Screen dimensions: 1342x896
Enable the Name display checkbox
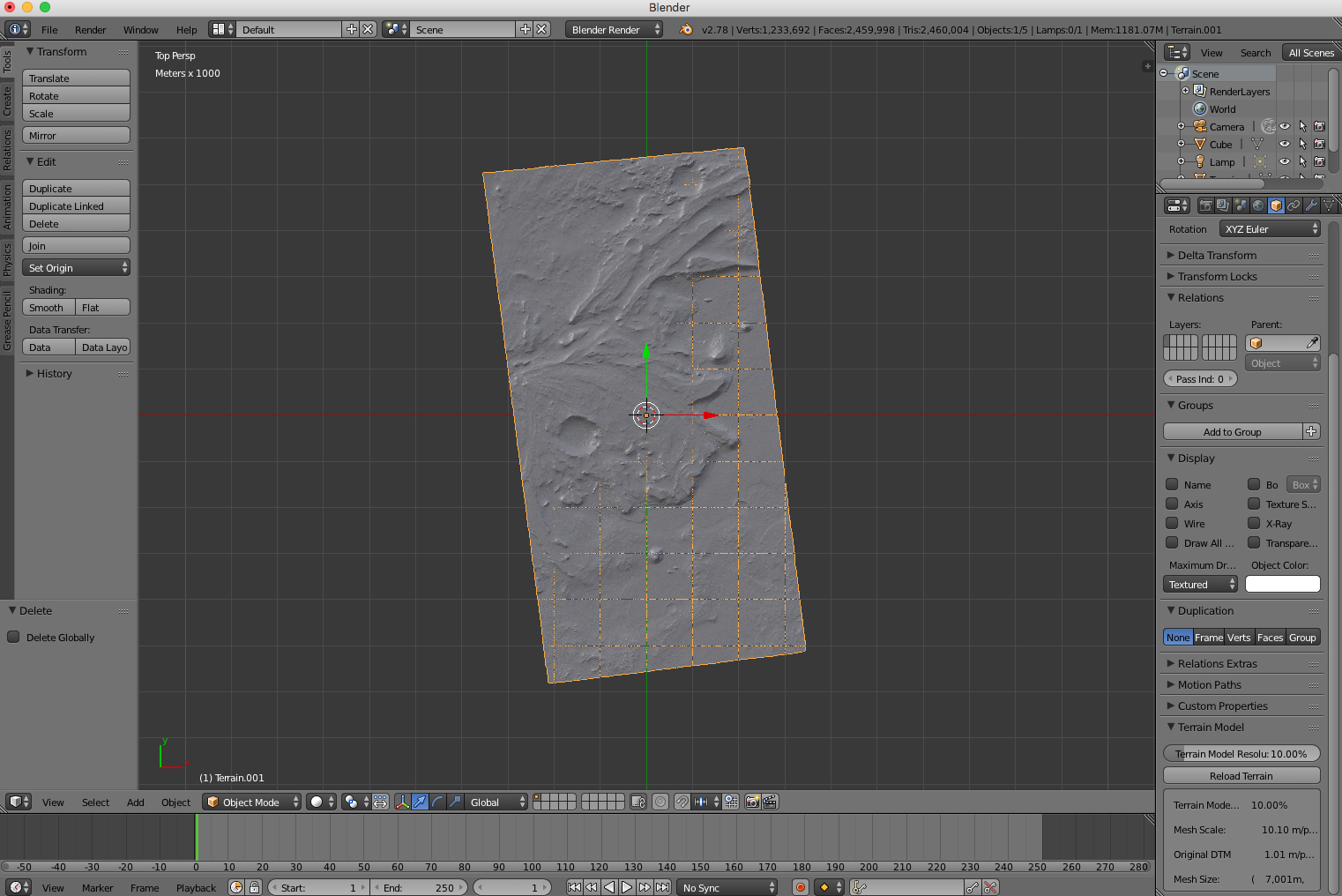pyautogui.click(x=1172, y=484)
